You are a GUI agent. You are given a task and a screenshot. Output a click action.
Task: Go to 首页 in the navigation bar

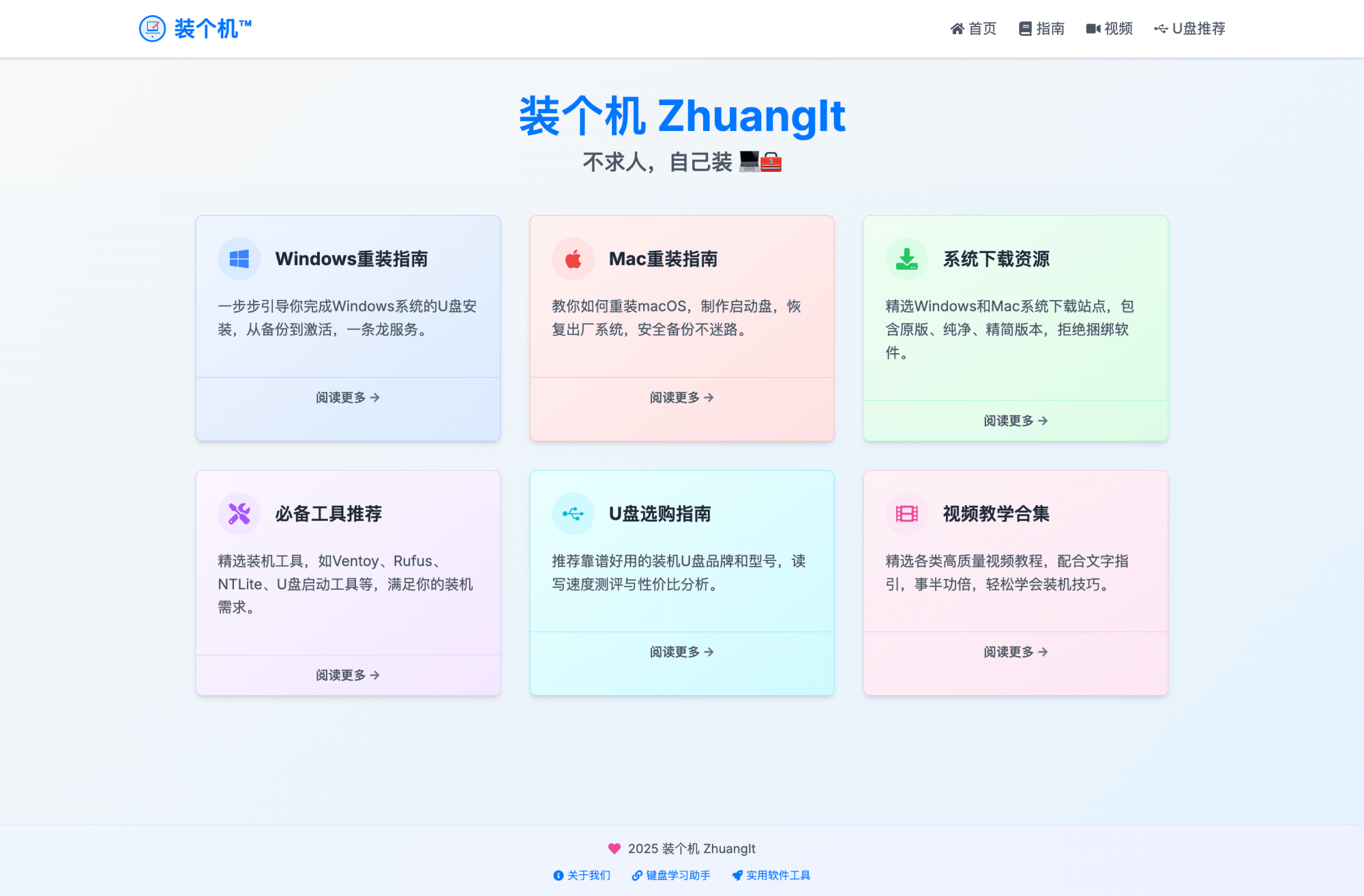click(x=973, y=29)
